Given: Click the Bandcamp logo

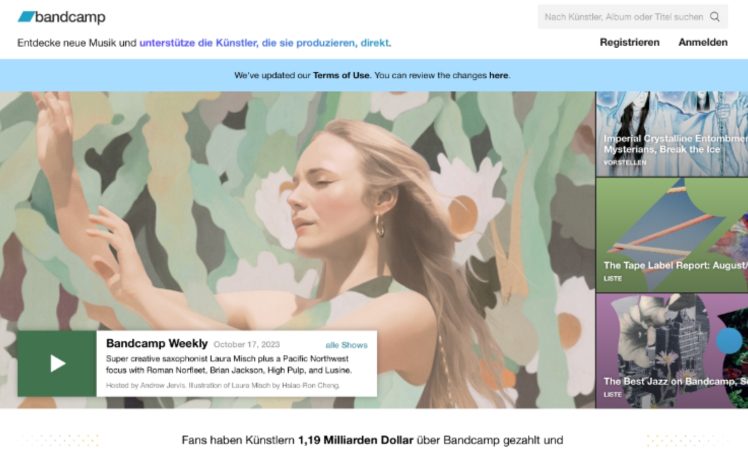Looking at the screenshot, I should coord(62,17).
